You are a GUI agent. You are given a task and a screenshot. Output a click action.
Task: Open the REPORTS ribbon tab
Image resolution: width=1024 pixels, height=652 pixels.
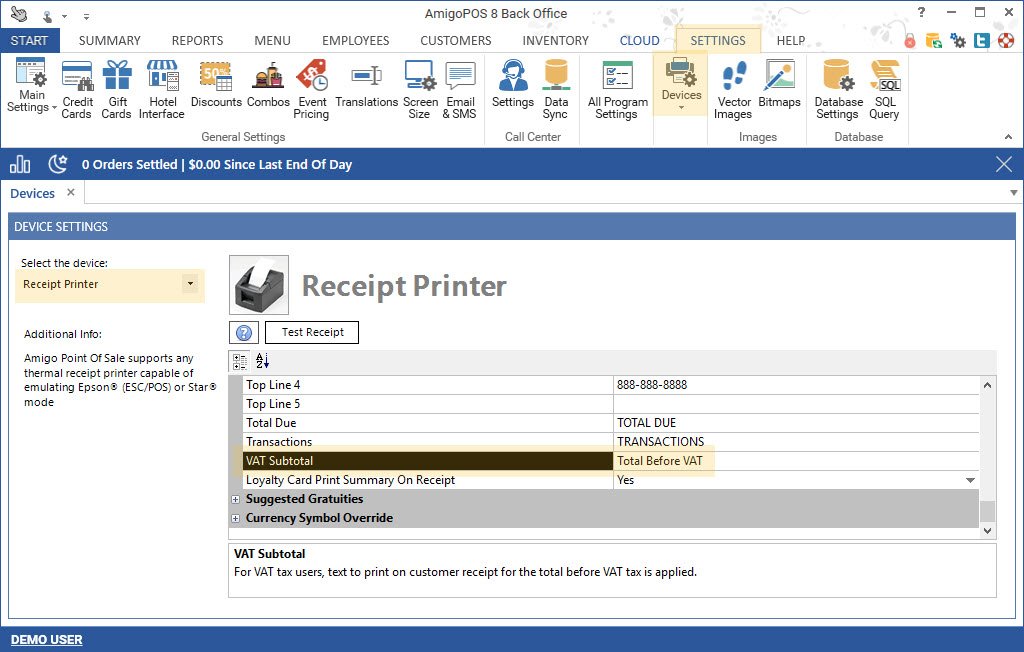[x=197, y=41]
